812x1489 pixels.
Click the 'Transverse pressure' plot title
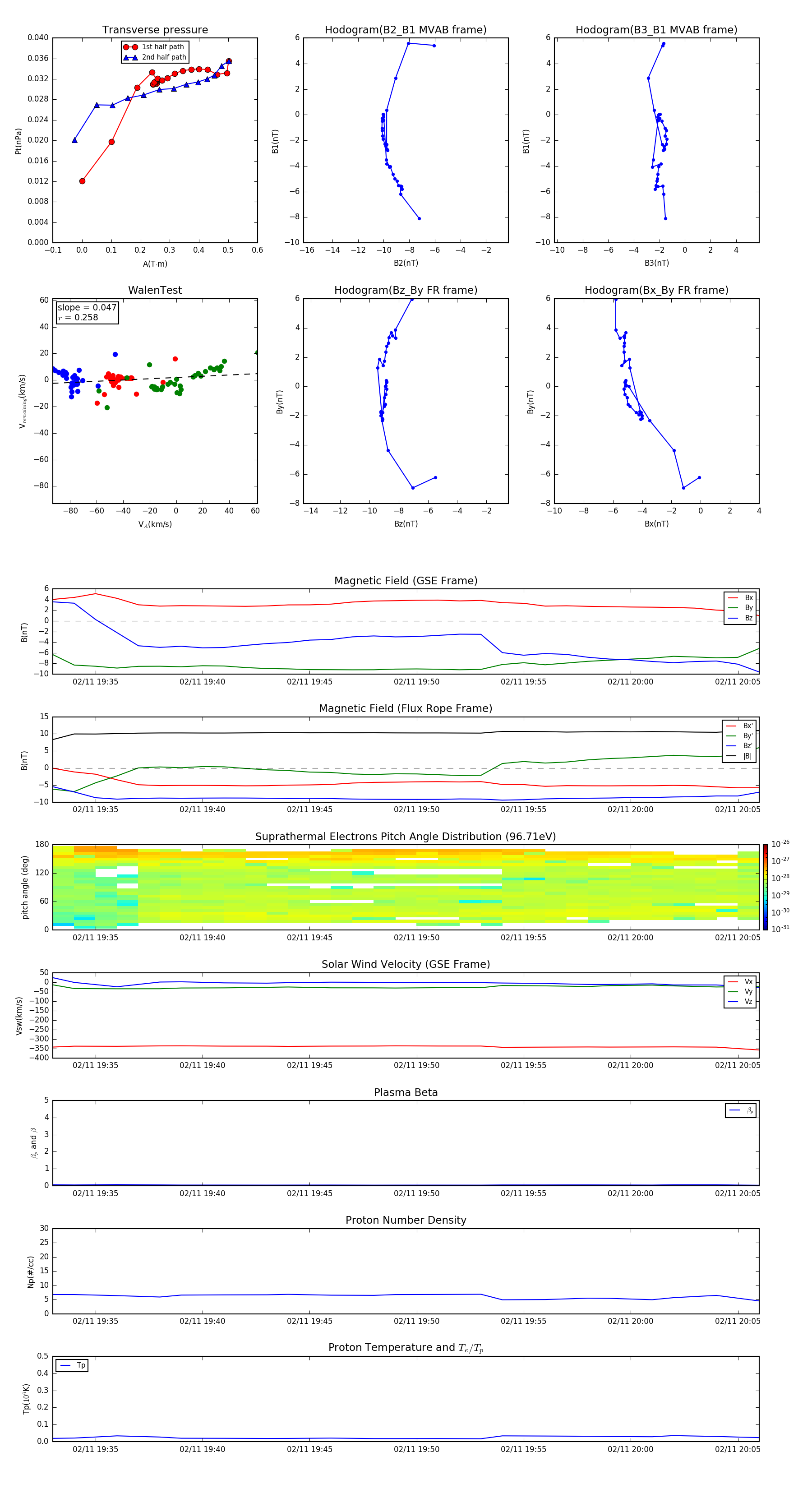coord(155,29)
